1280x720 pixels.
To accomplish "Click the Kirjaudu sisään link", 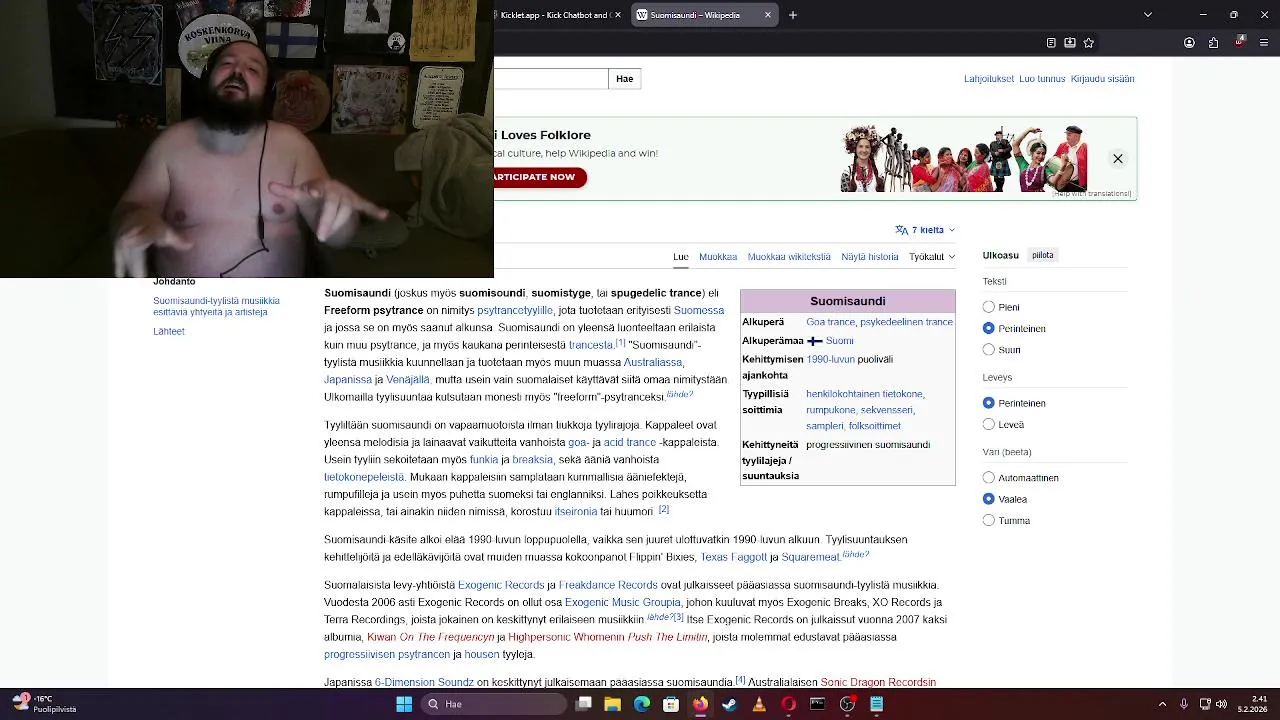I will point(1102,79).
